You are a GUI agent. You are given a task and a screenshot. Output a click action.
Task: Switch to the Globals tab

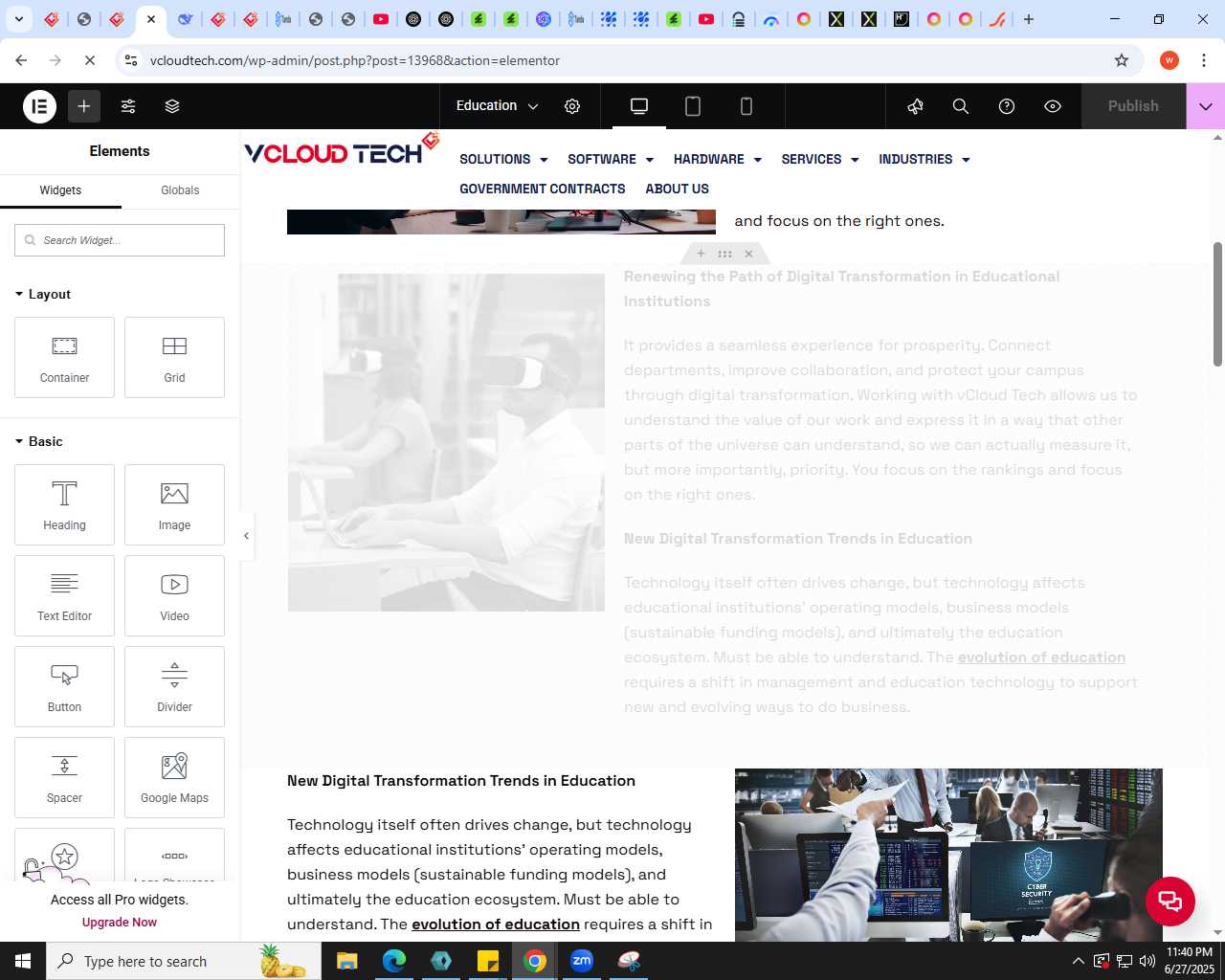180,190
